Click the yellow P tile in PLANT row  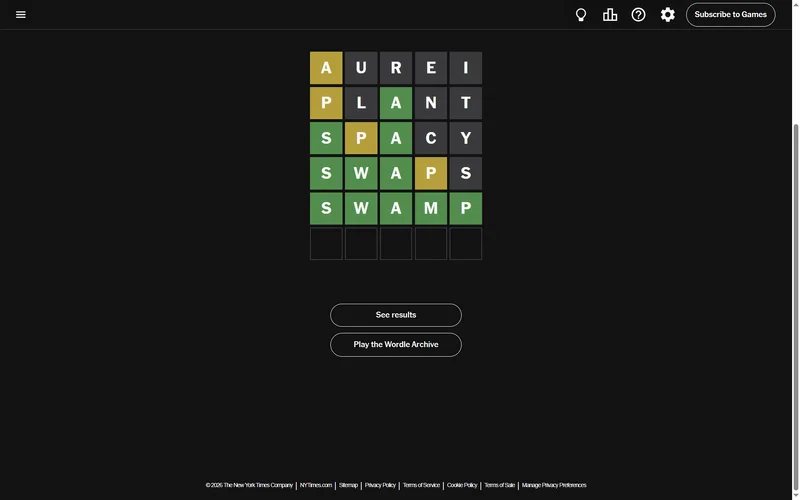point(326,103)
